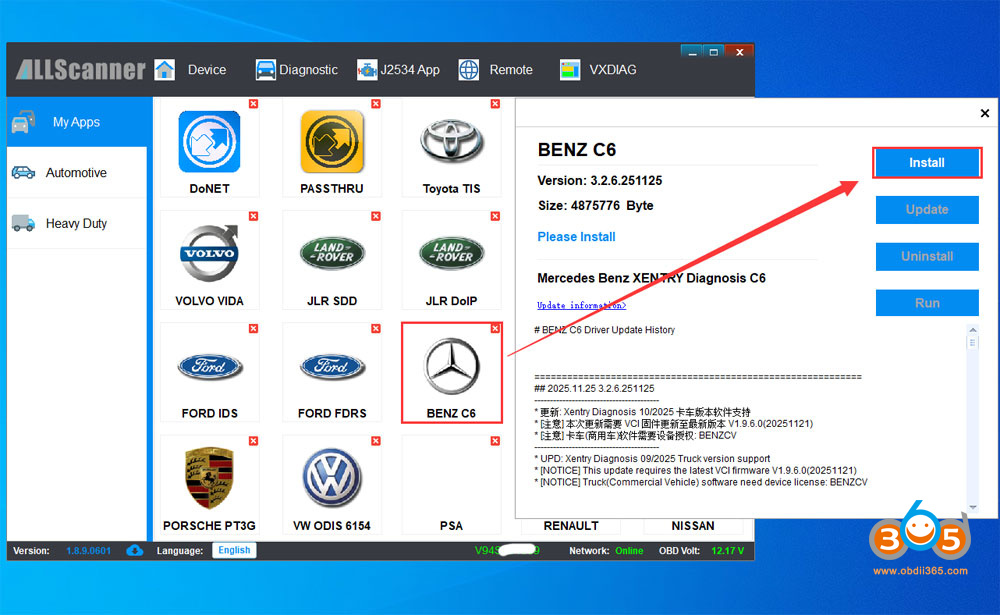Open the PORSCHE PT3G app icon
The height and width of the screenshot is (615, 1000).
[x=209, y=478]
